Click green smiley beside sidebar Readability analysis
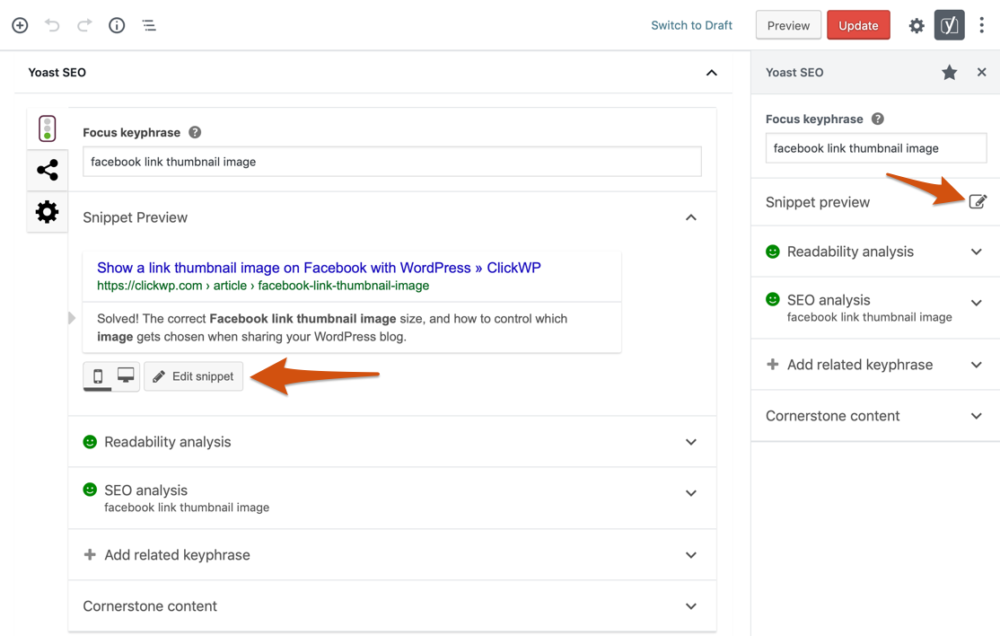1000x636 pixels. 772,251
